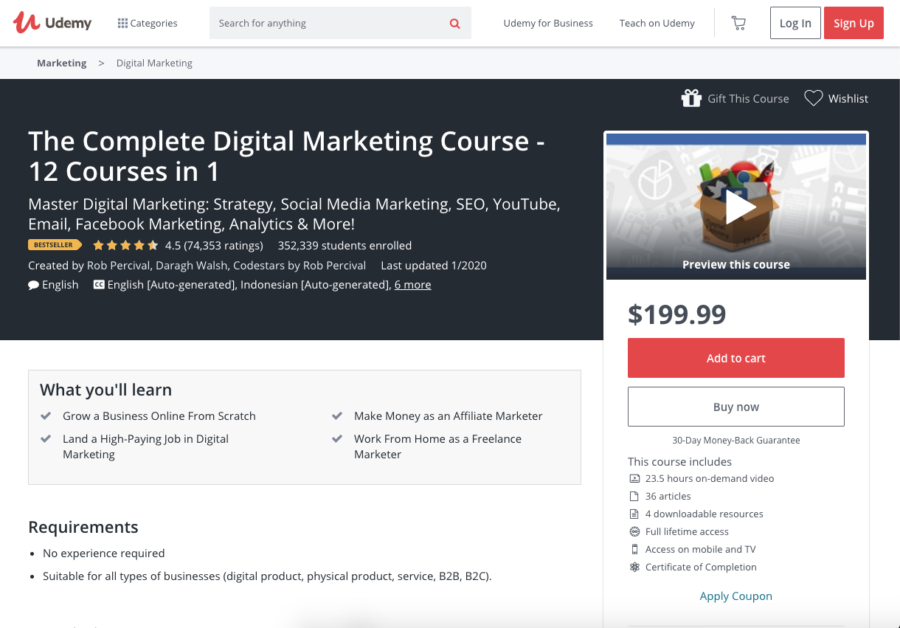
Task: Click the Log In button
Action: (795, 23)
